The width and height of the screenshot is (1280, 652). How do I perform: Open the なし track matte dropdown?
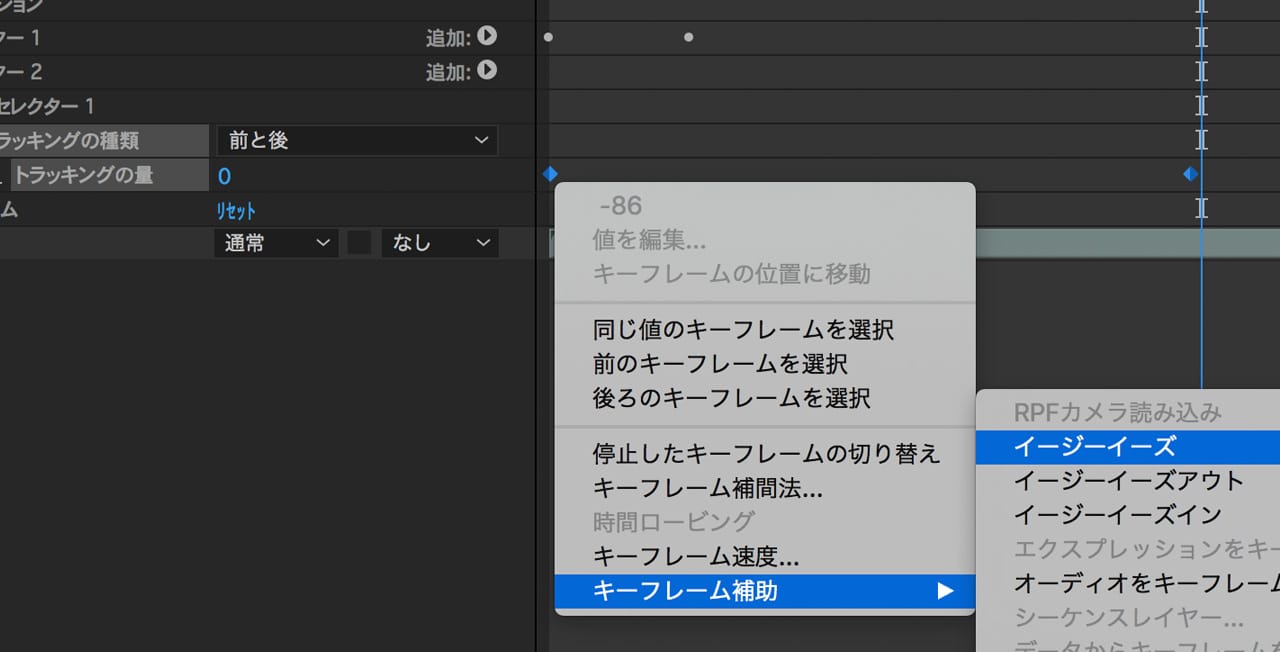tap(439, 243)
